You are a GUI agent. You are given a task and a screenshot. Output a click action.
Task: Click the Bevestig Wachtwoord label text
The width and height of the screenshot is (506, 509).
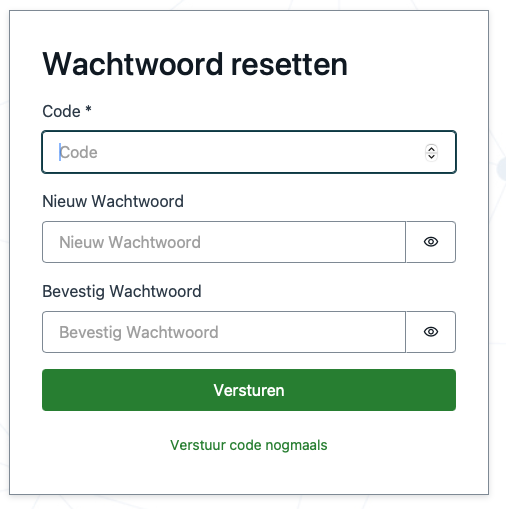(x=122, y=291)
